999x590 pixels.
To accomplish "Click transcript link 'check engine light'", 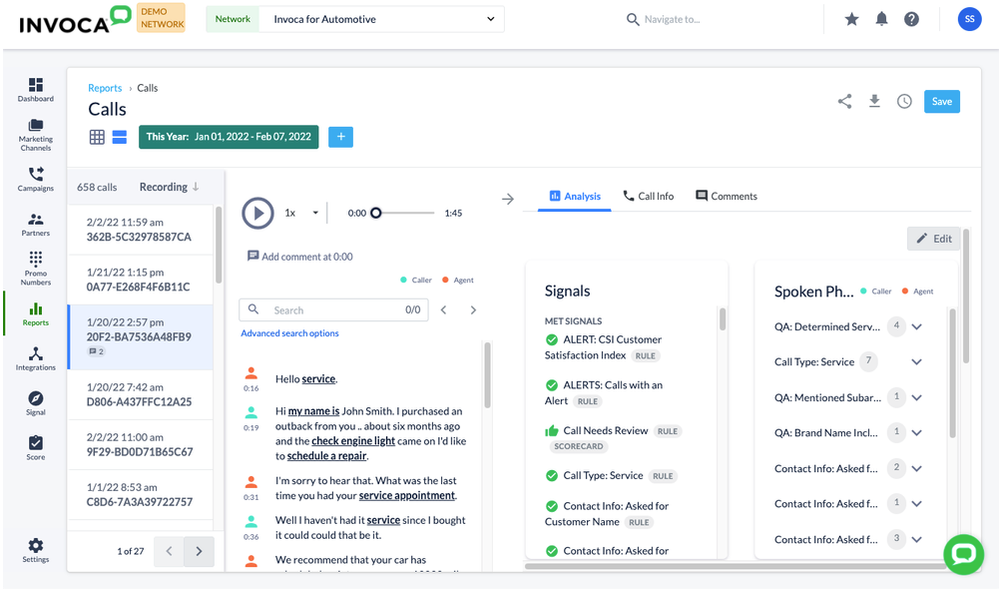I will click(353, 441).
